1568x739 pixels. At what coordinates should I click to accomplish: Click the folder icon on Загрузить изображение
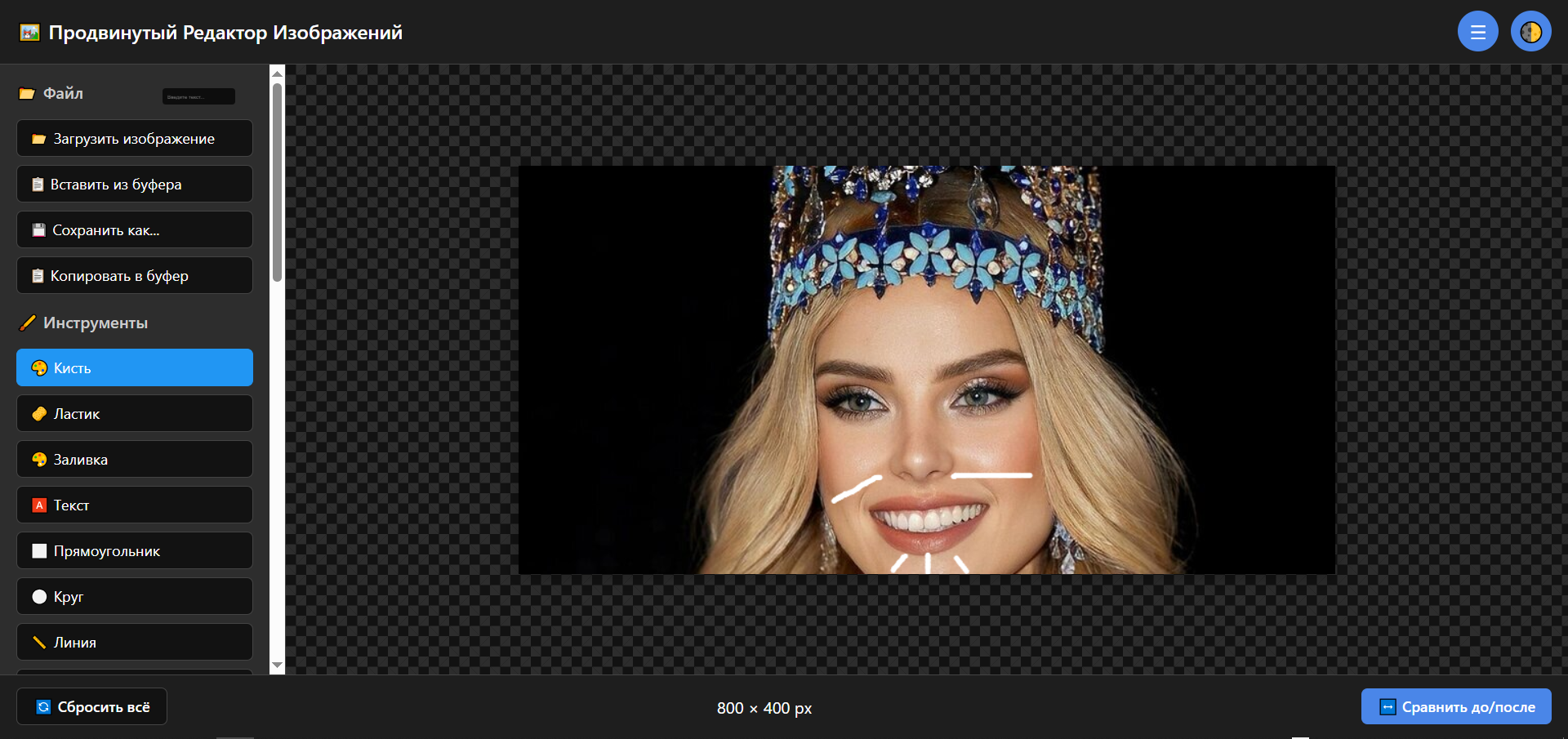click(x=38, y=139)
